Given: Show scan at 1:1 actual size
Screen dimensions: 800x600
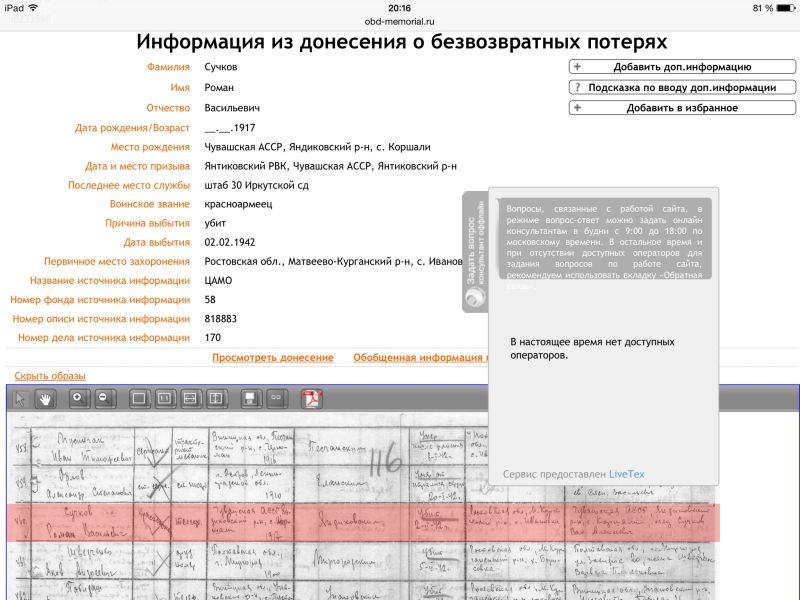Looking at the screenshot, I should pyautogui.click(x=165, y=398).
